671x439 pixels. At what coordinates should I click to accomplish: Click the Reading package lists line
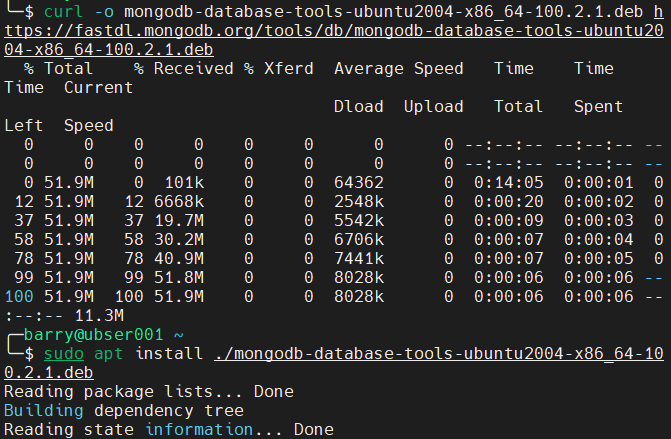click(149, 392)
